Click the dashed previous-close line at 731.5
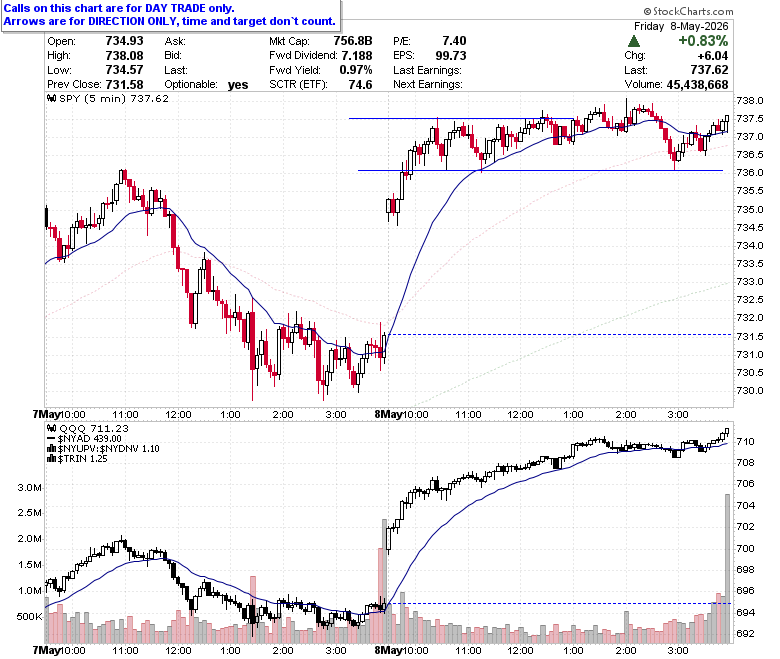Screen dimensions: 780x659 click(x=560, y=334)
